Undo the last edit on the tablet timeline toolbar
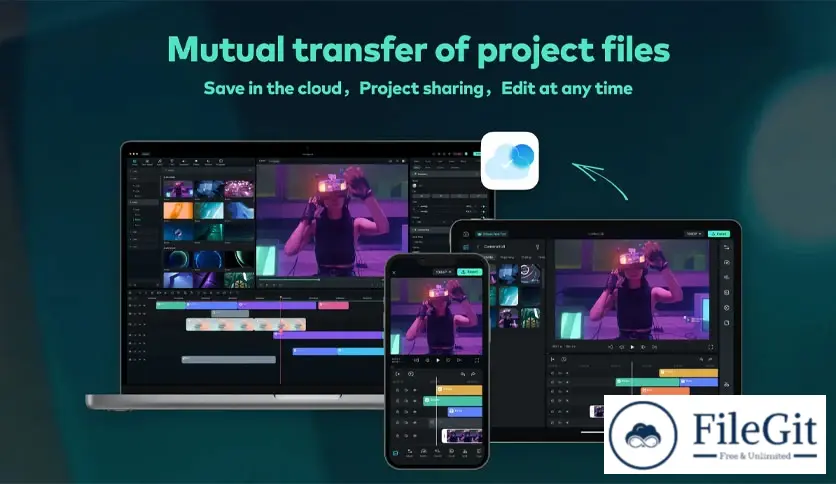 pyautogui.click(x=701, y=359)
